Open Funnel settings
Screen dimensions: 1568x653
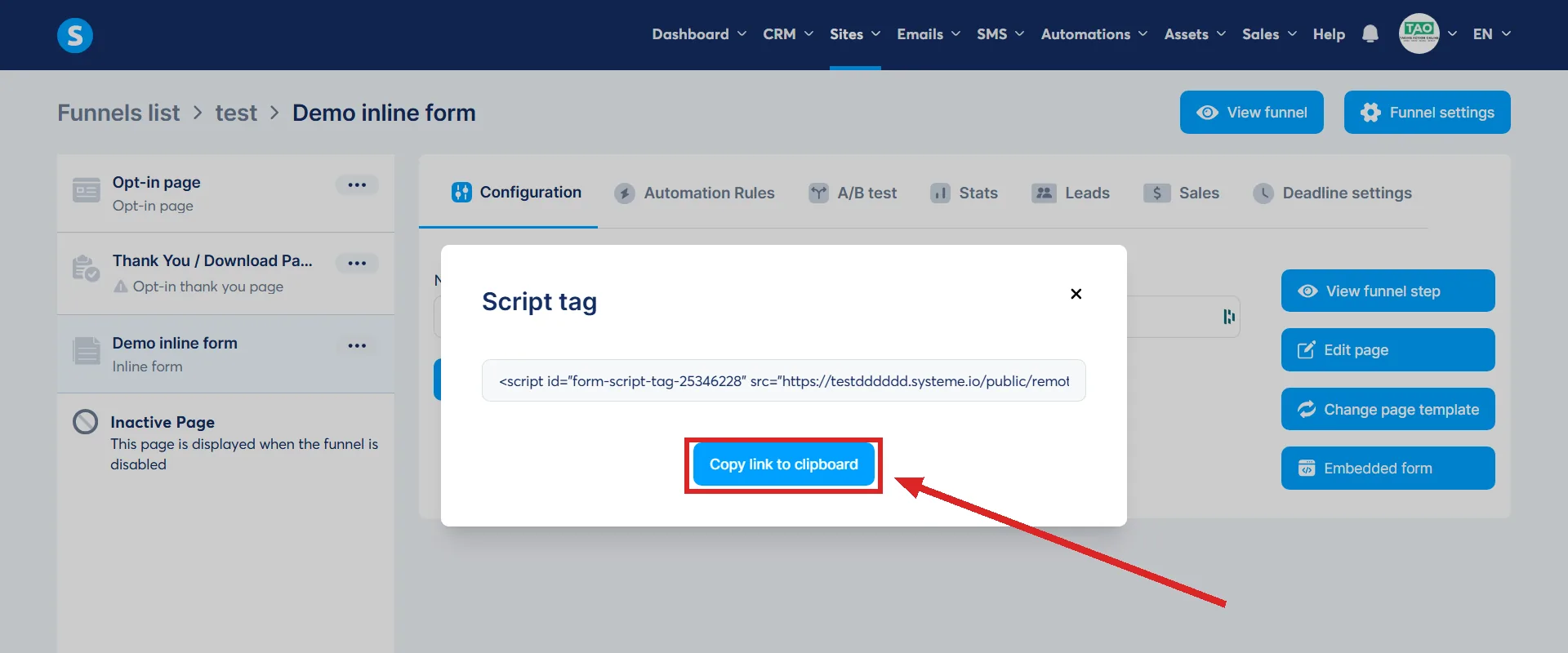tap(1428, 113)
